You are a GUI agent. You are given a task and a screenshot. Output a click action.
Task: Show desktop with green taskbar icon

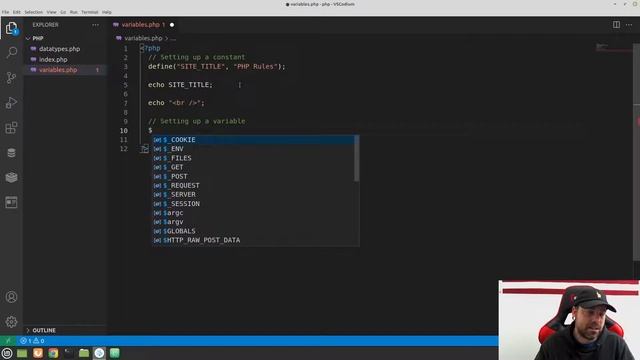pos(22,353)
